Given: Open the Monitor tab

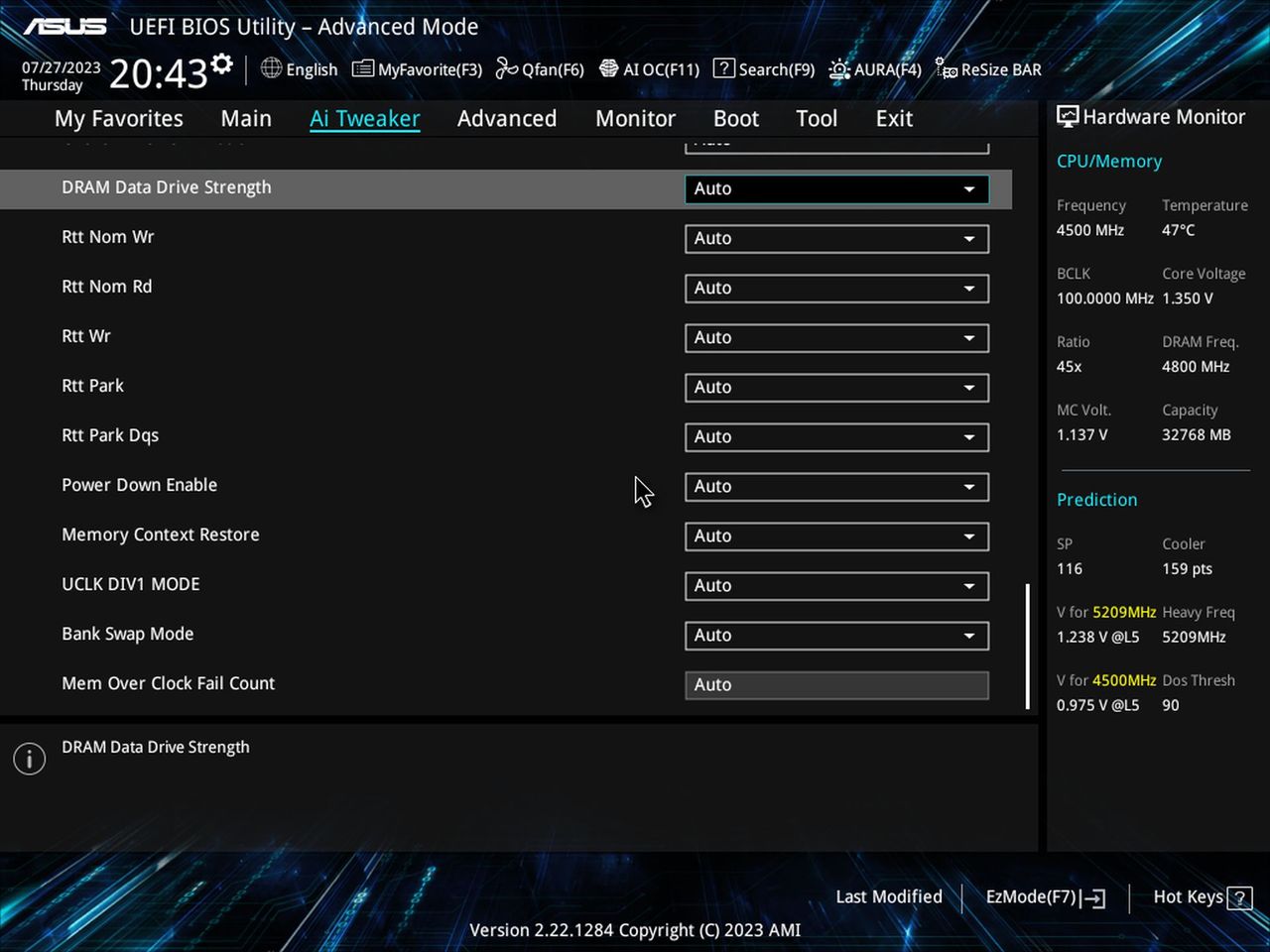Looking at the screenshot, I should pyautogui.click(x=635, y=119).
